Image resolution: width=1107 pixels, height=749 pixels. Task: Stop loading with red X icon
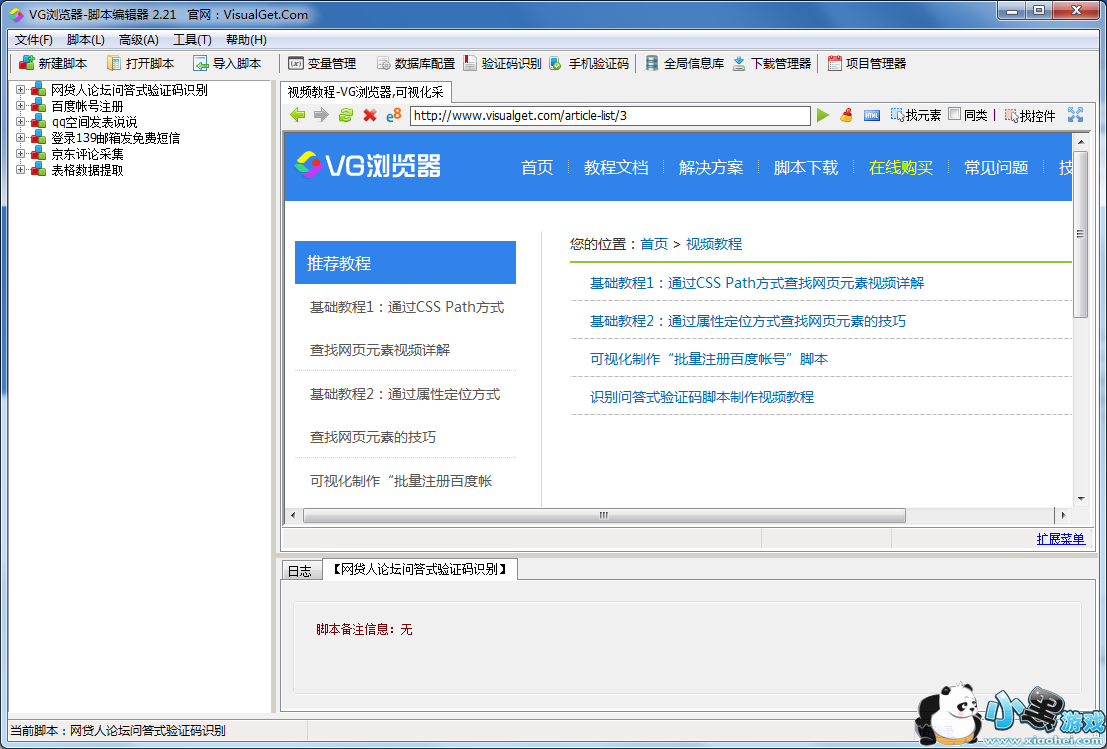click(369, 115)
